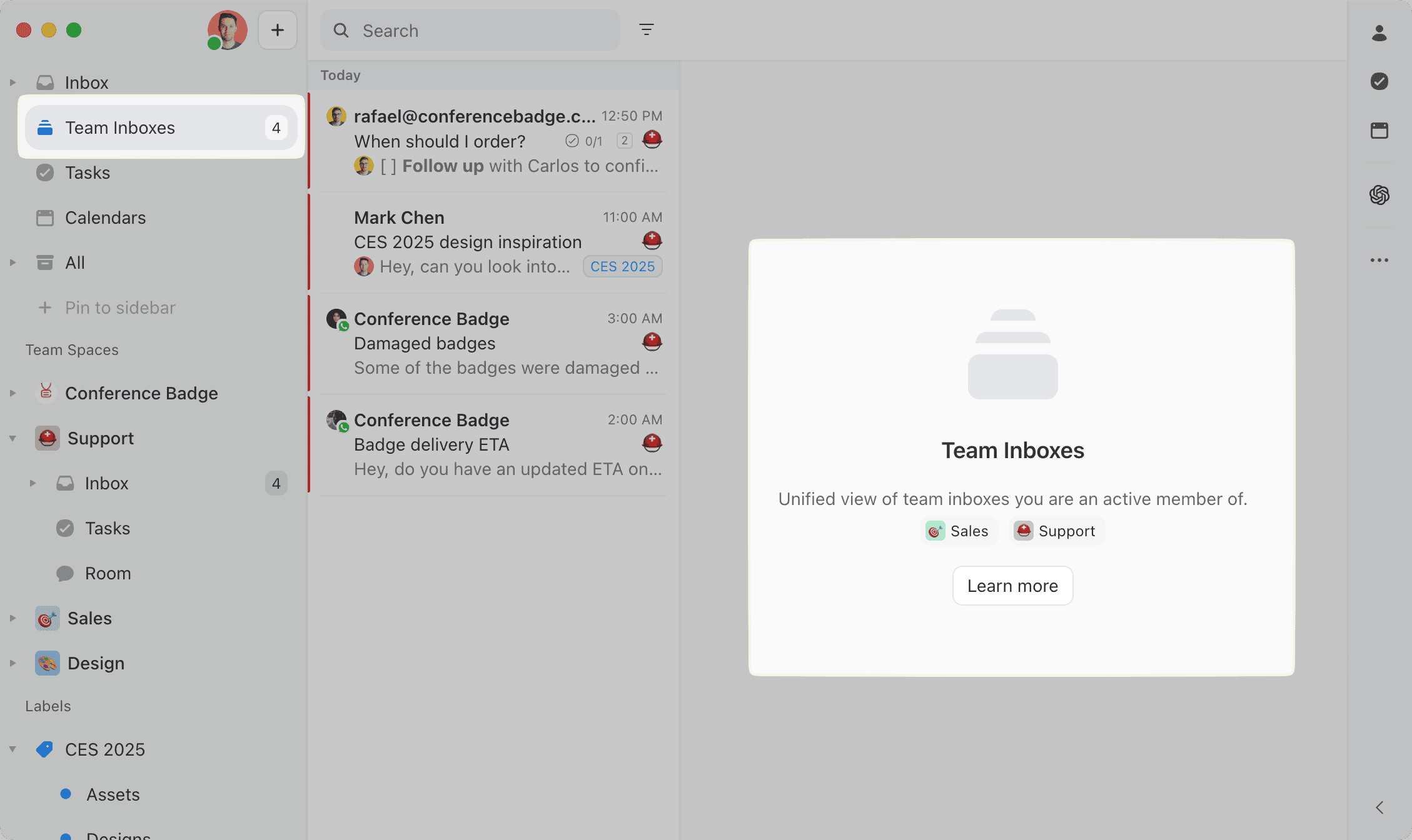The image size is (1412, 840).
Task: Expand the top Inbox disclosure triangle
Action: point(13,82)
